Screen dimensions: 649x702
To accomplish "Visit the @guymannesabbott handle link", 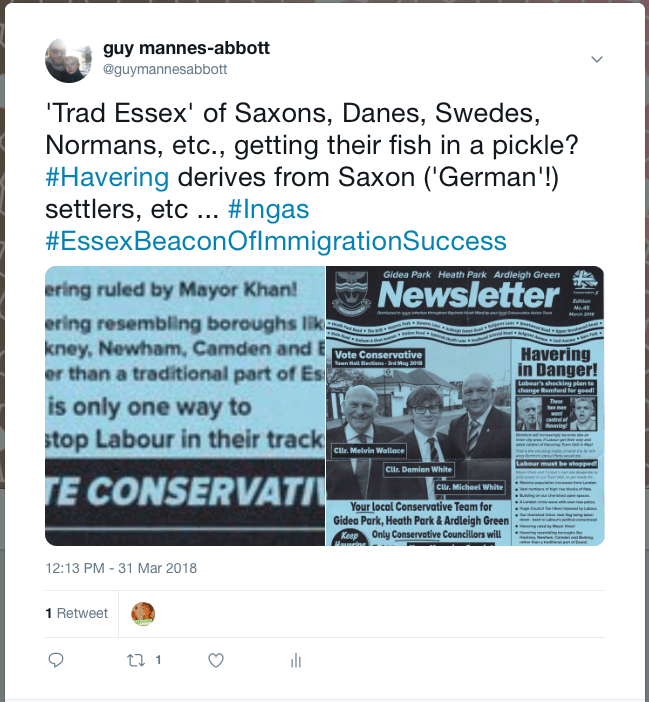I will point(165,69).
